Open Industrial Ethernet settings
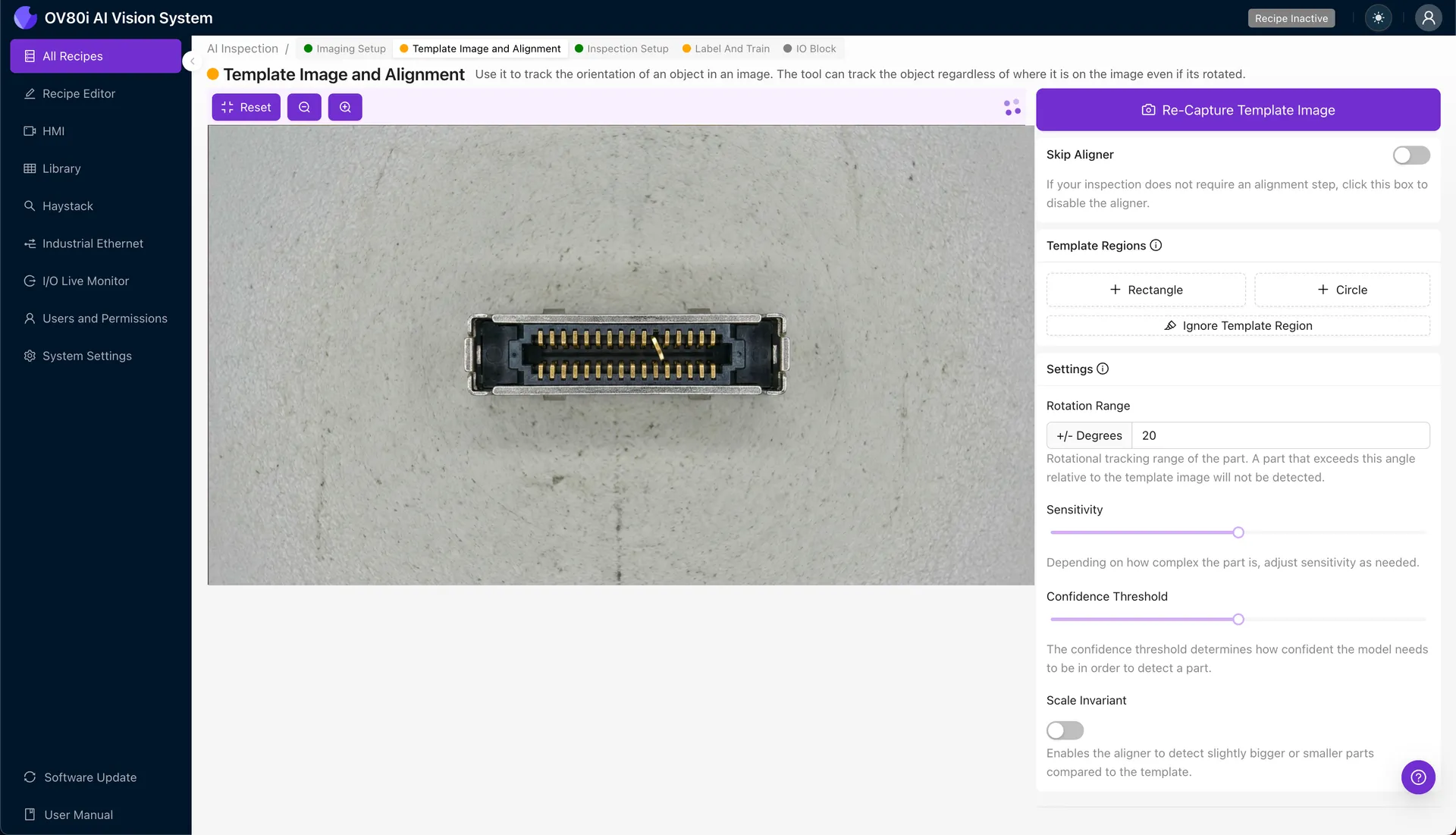 click(93, 243)
